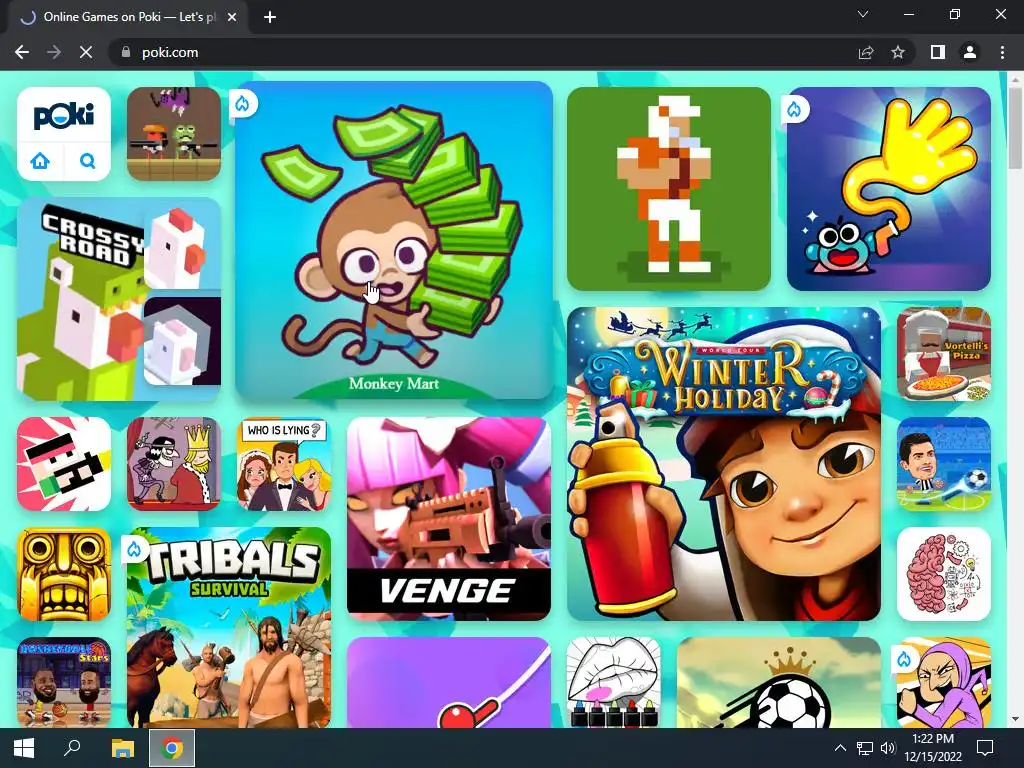Viewport: 1024px width, 768px height.
Task: Open the Basketball Stars game tile
Action: pos(64,682)
